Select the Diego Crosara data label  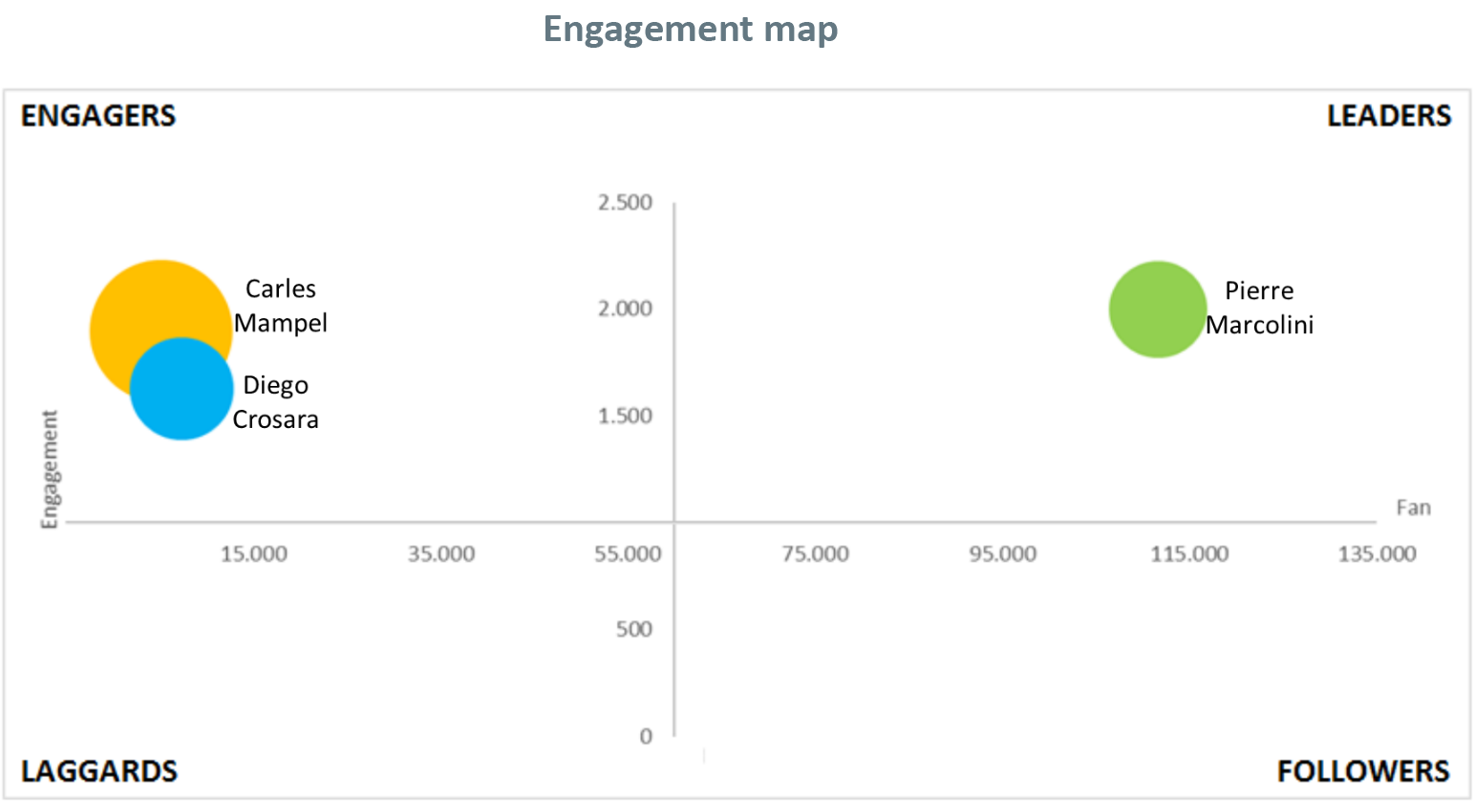pos(276,402)
